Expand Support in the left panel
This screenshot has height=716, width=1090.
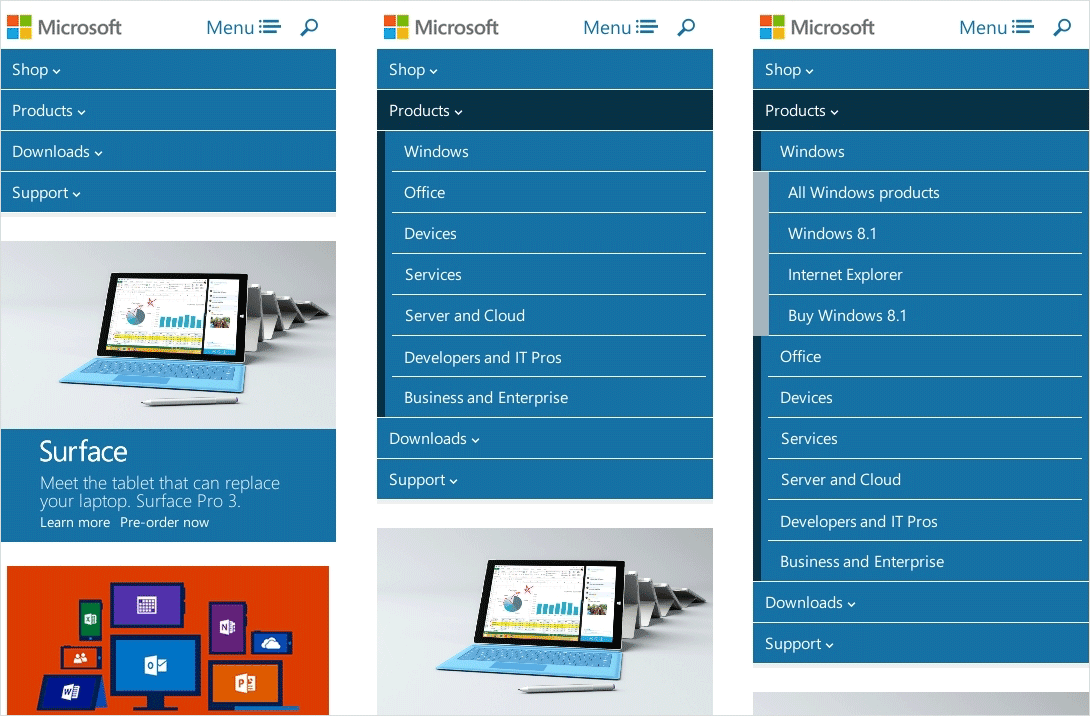168,193
